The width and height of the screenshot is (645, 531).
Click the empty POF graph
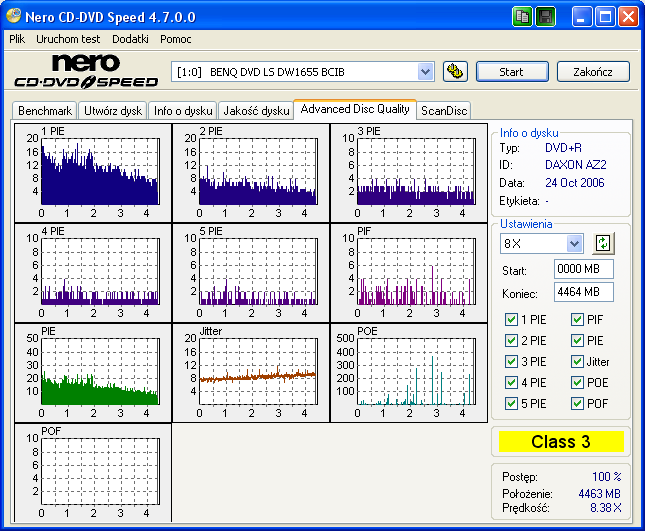[x=100, y=471]
